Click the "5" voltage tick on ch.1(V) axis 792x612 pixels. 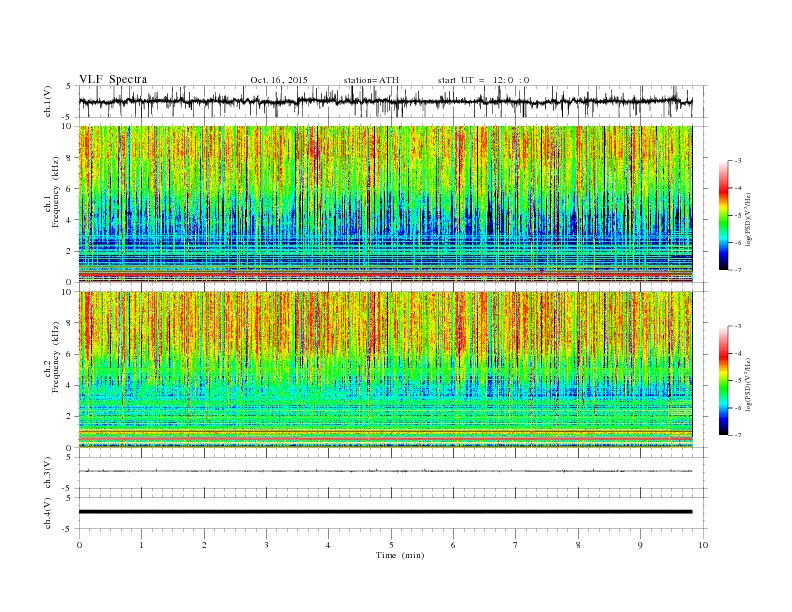pos(69,86)
